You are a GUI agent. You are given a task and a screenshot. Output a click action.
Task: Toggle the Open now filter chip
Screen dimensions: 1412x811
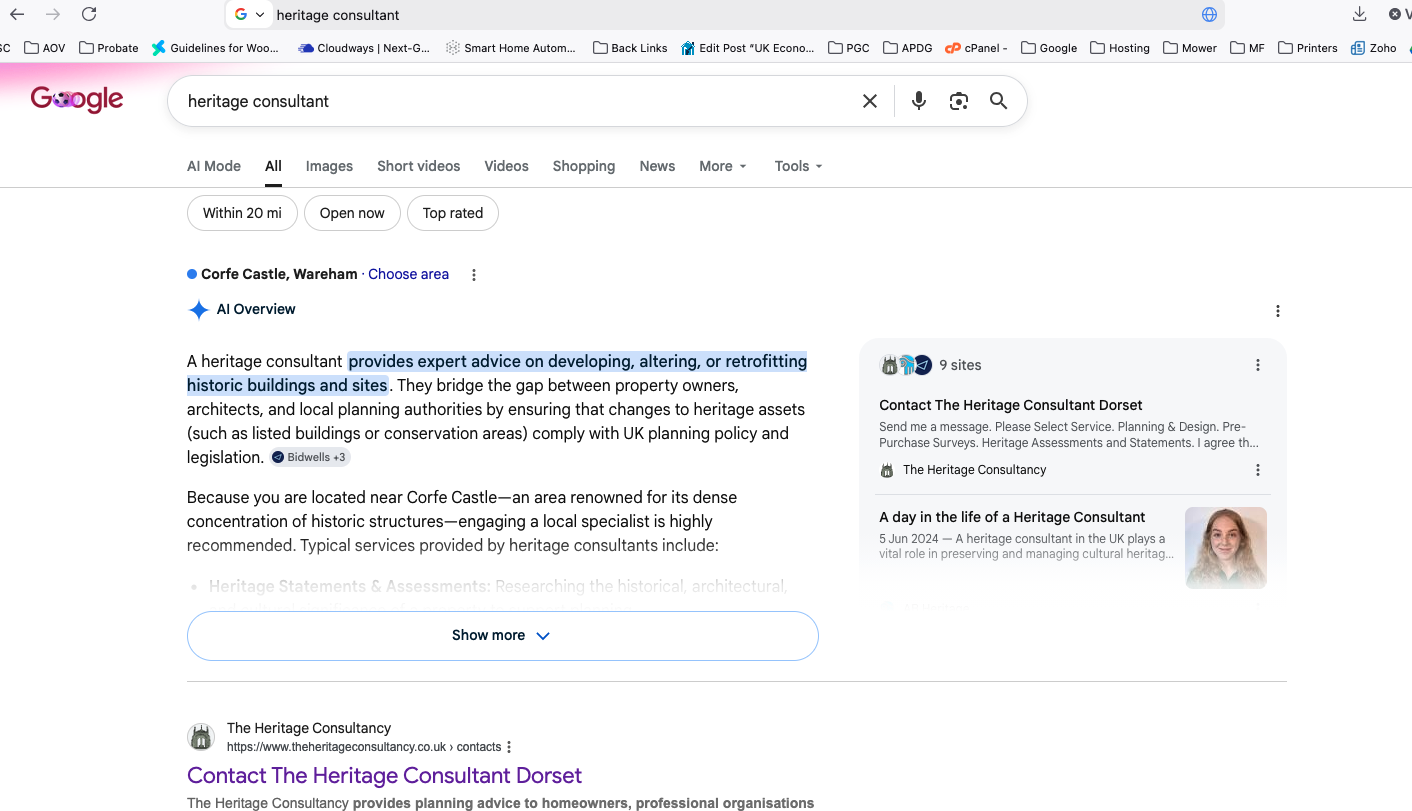coord(352,213)
